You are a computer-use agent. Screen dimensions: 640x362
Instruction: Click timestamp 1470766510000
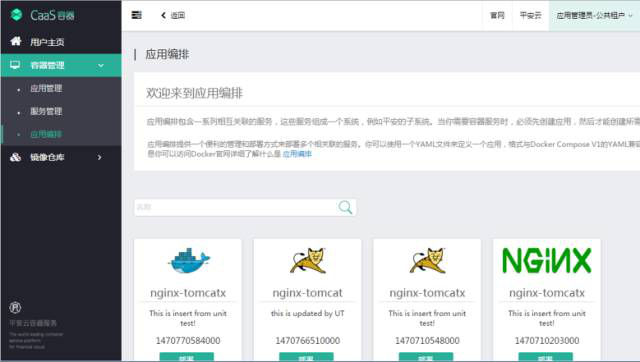(308, 340)
